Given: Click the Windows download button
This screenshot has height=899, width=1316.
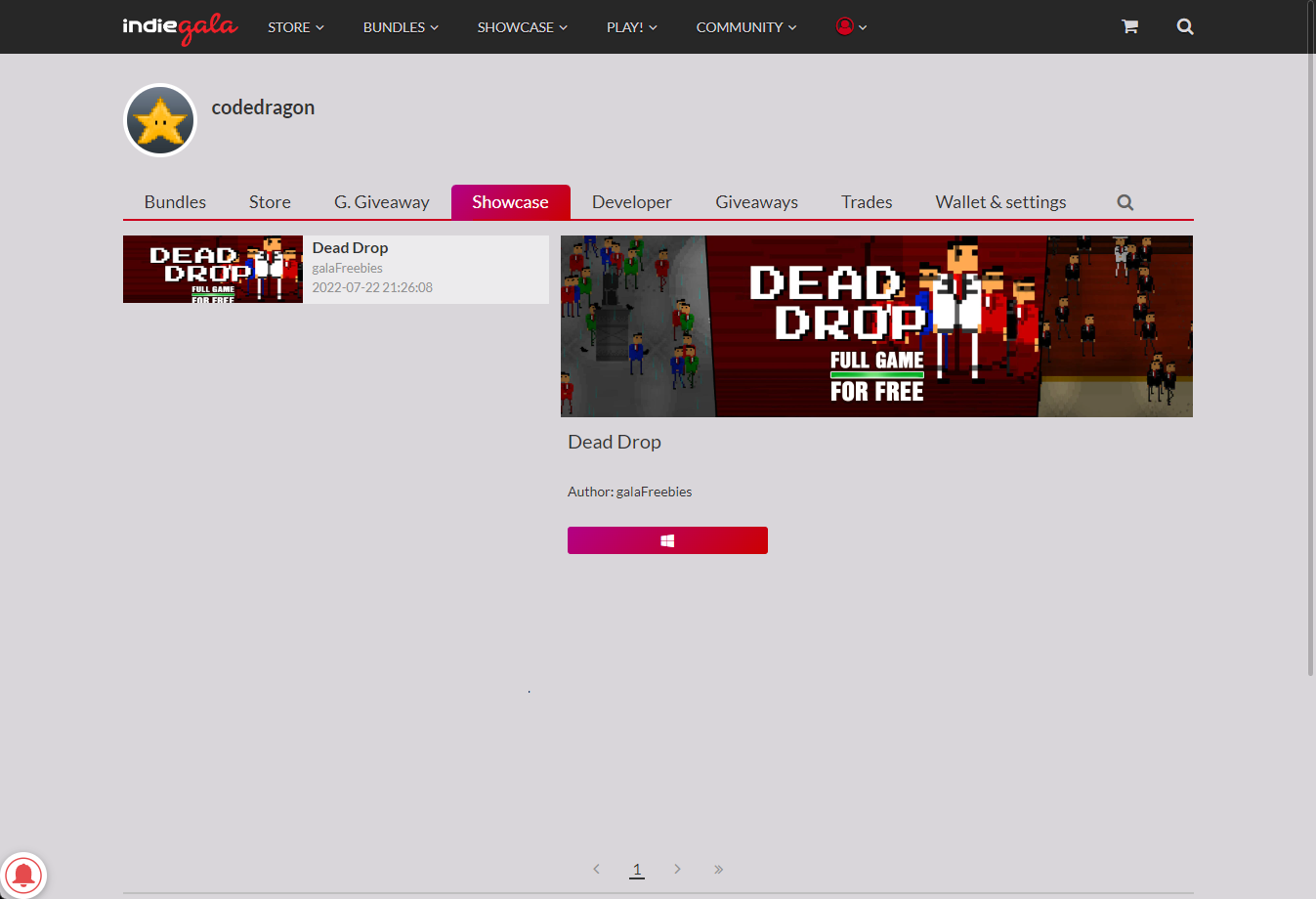Looking at the screenshot, I should coord(667,540).
